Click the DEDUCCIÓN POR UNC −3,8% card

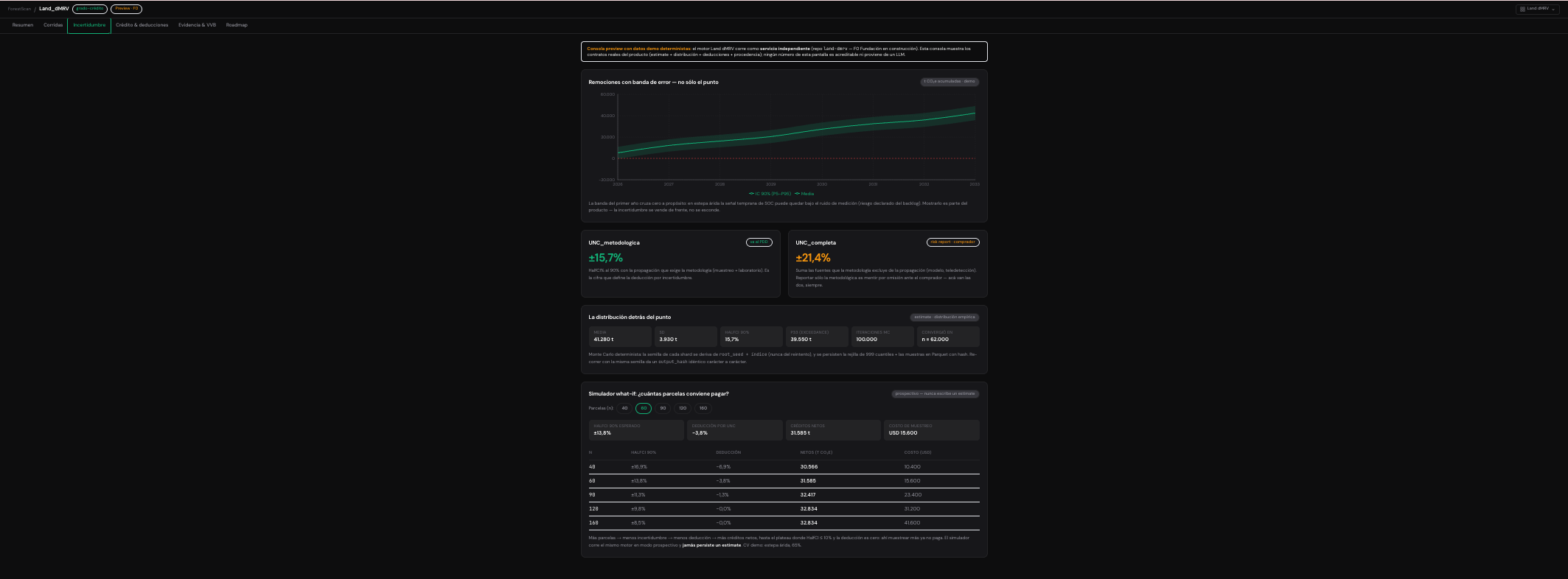coord(735,430)
